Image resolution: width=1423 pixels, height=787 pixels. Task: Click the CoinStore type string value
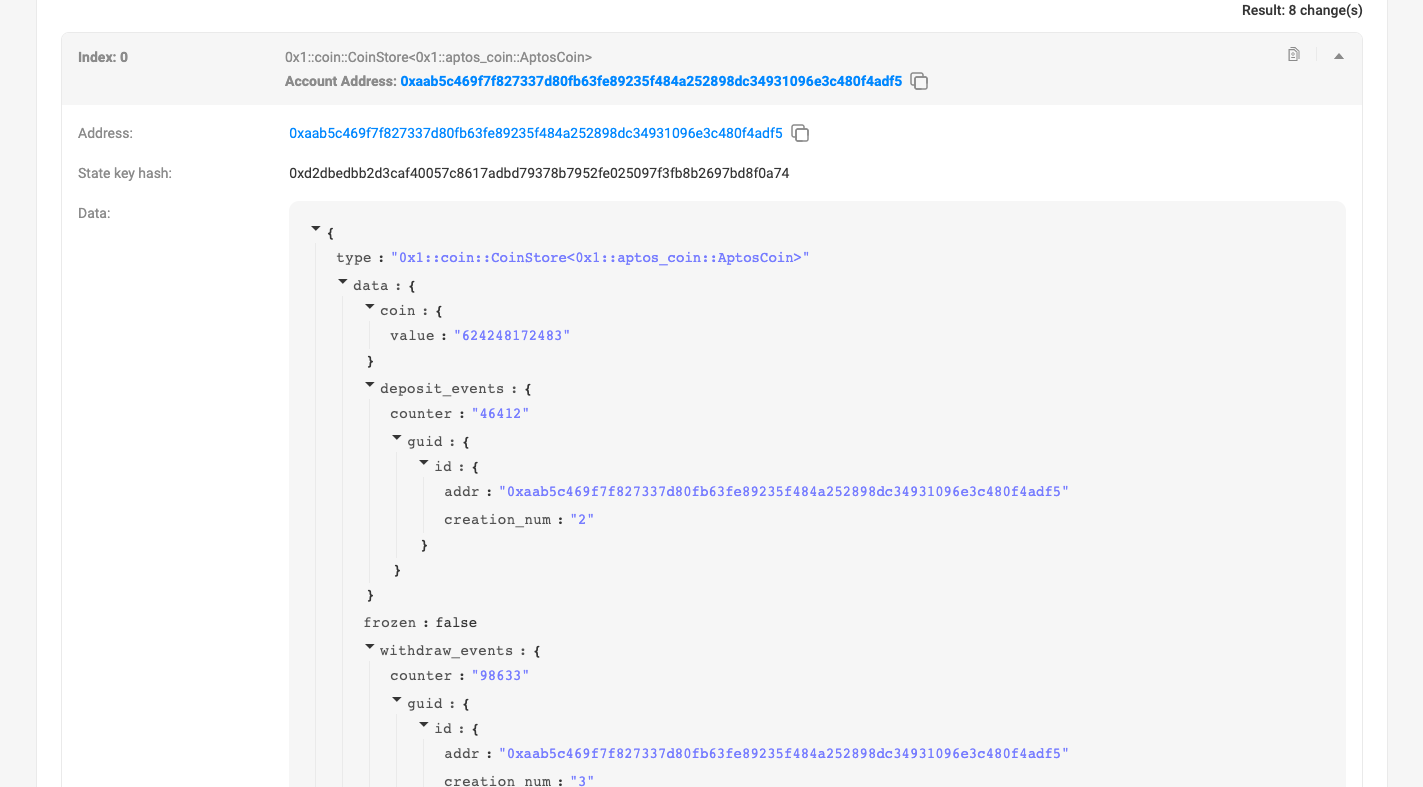[x=600, y=258]
